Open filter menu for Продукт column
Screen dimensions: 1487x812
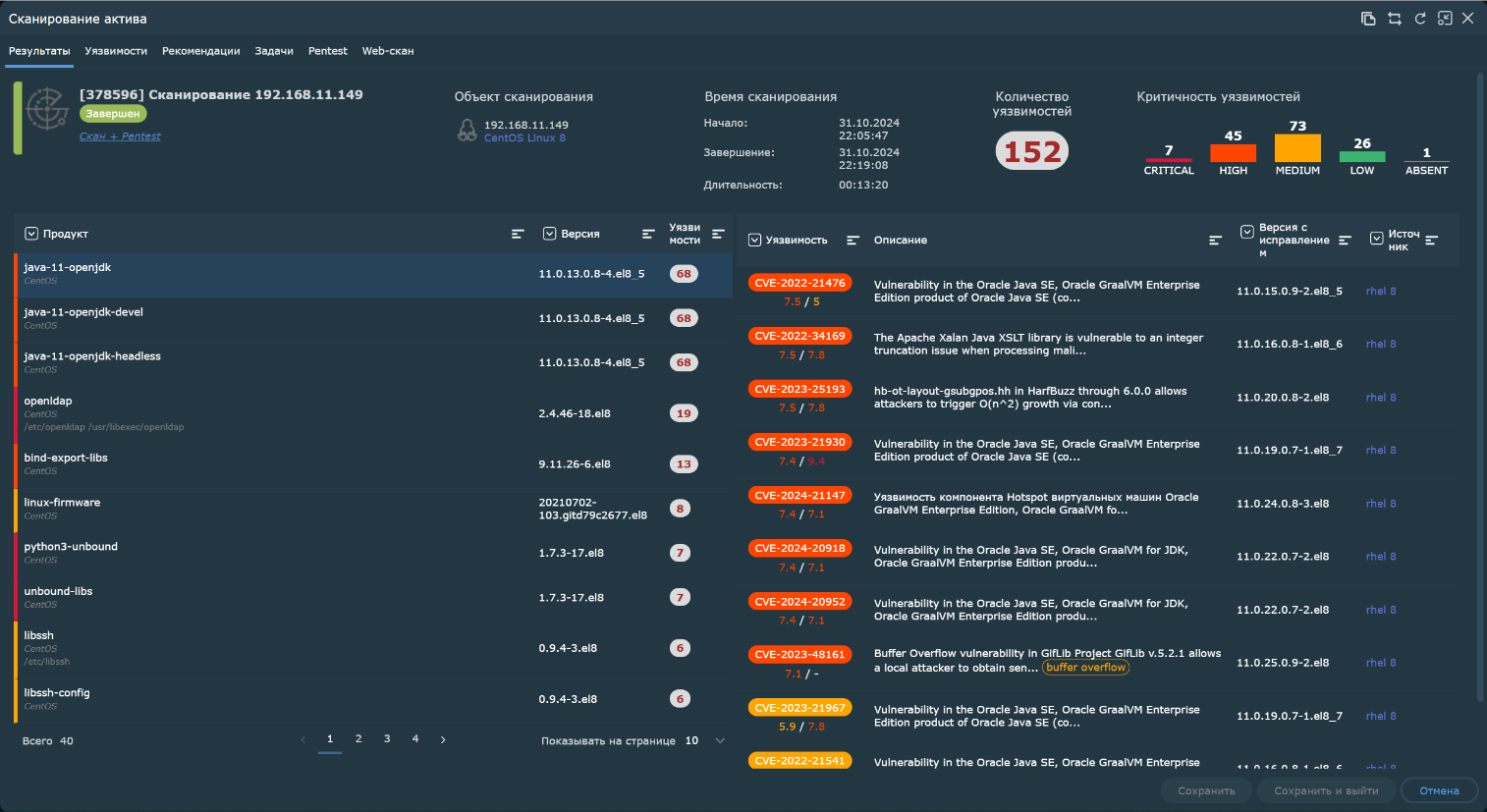point(518,234)
